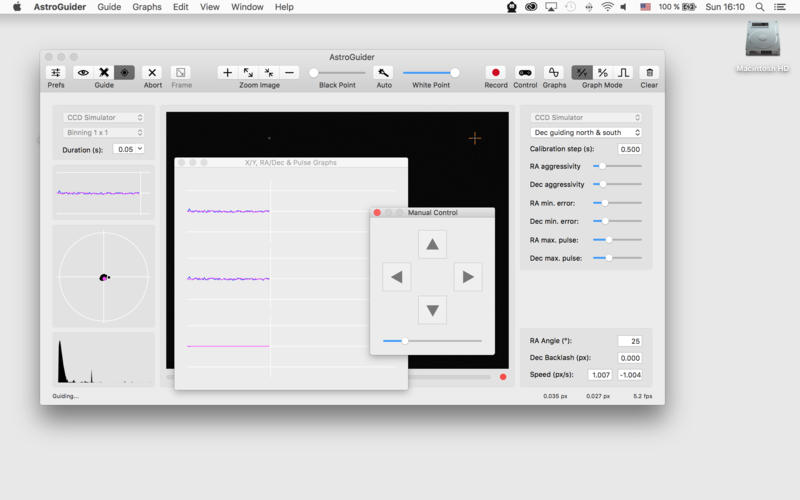
Task: Clear the graphs with trash icon
Action: [649, 73]
